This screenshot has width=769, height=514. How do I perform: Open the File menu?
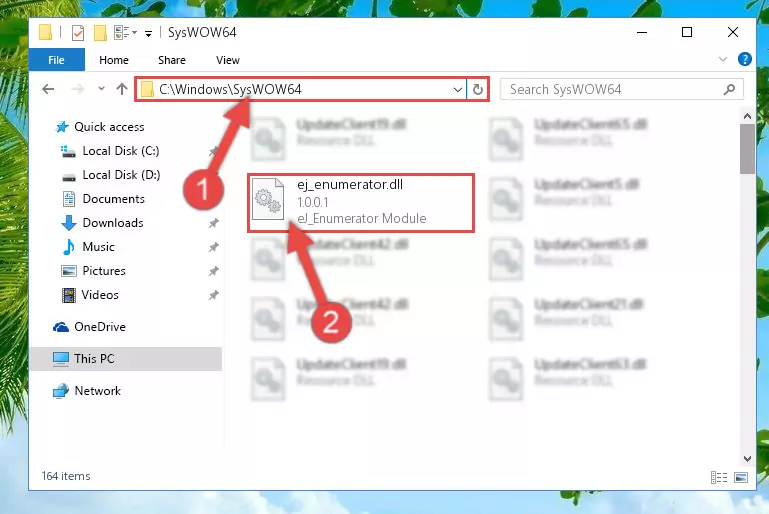click(56, 60)
